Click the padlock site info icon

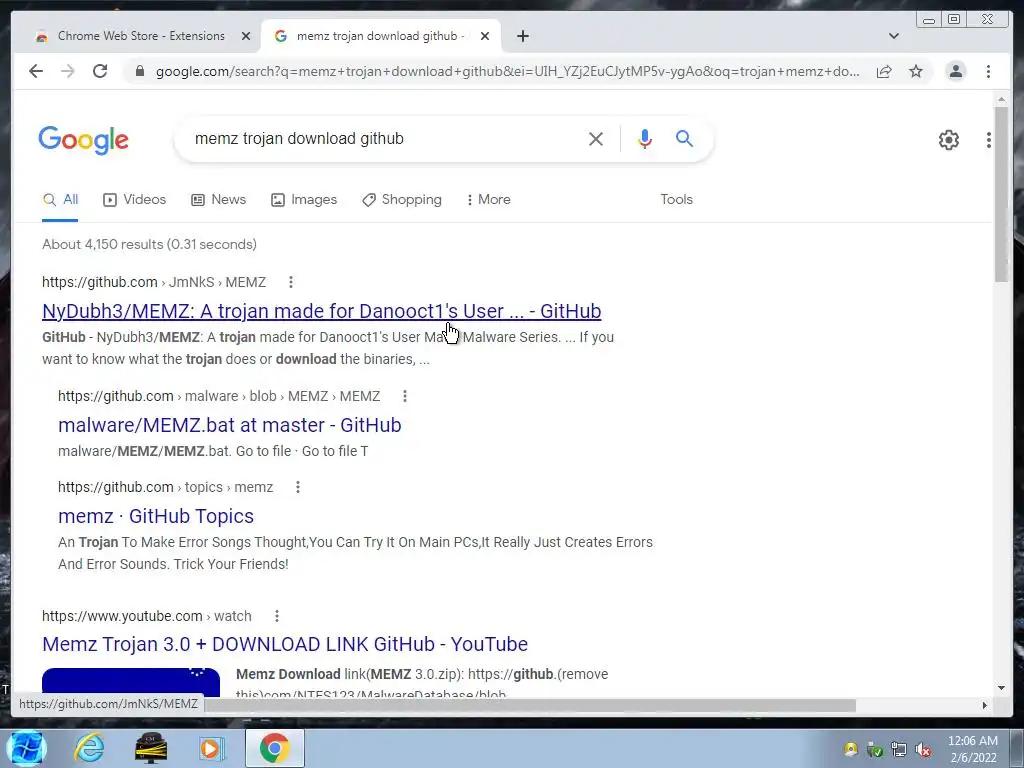tap(139, 71)
